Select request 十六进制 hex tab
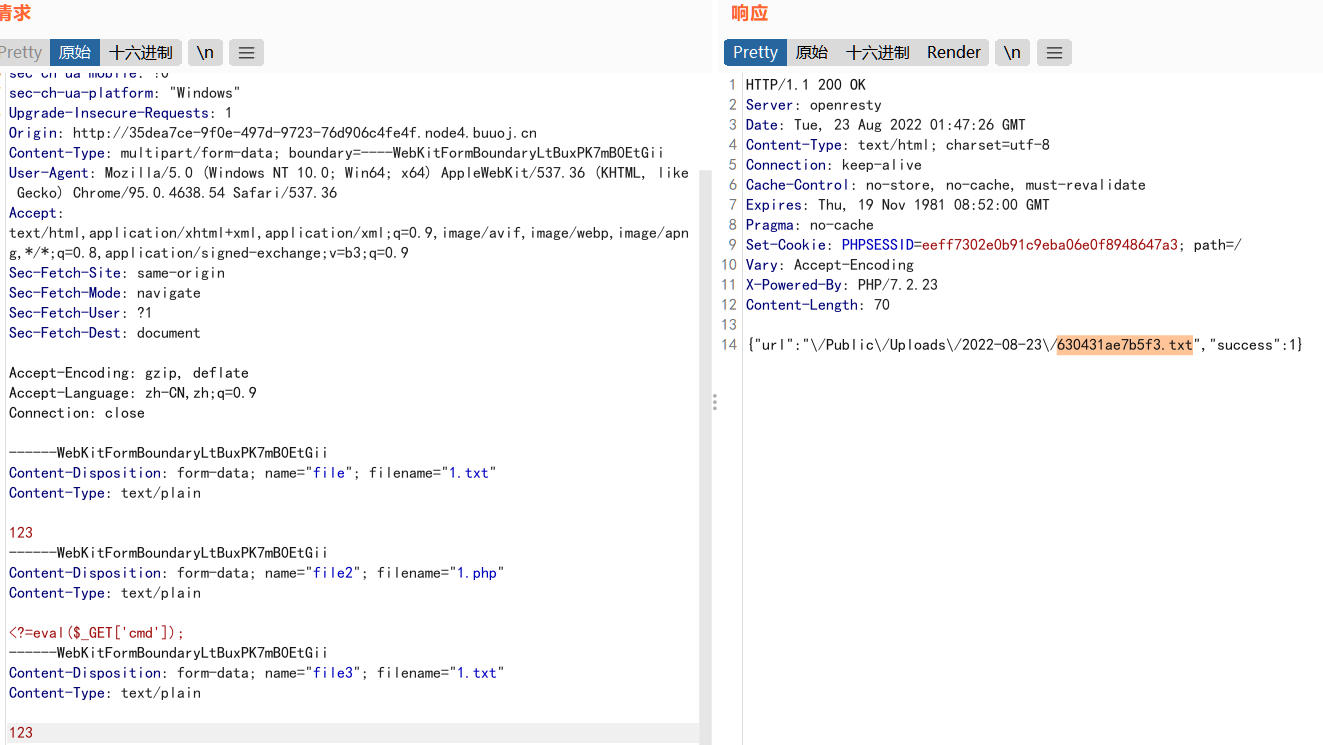The height and width of the screenshot is (745, 1323). [141, 53]
